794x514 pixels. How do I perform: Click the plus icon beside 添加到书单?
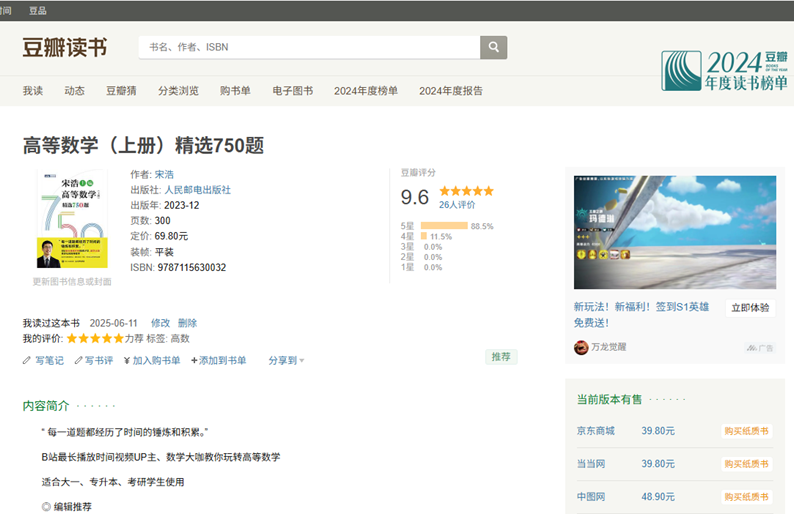point(194,361)
